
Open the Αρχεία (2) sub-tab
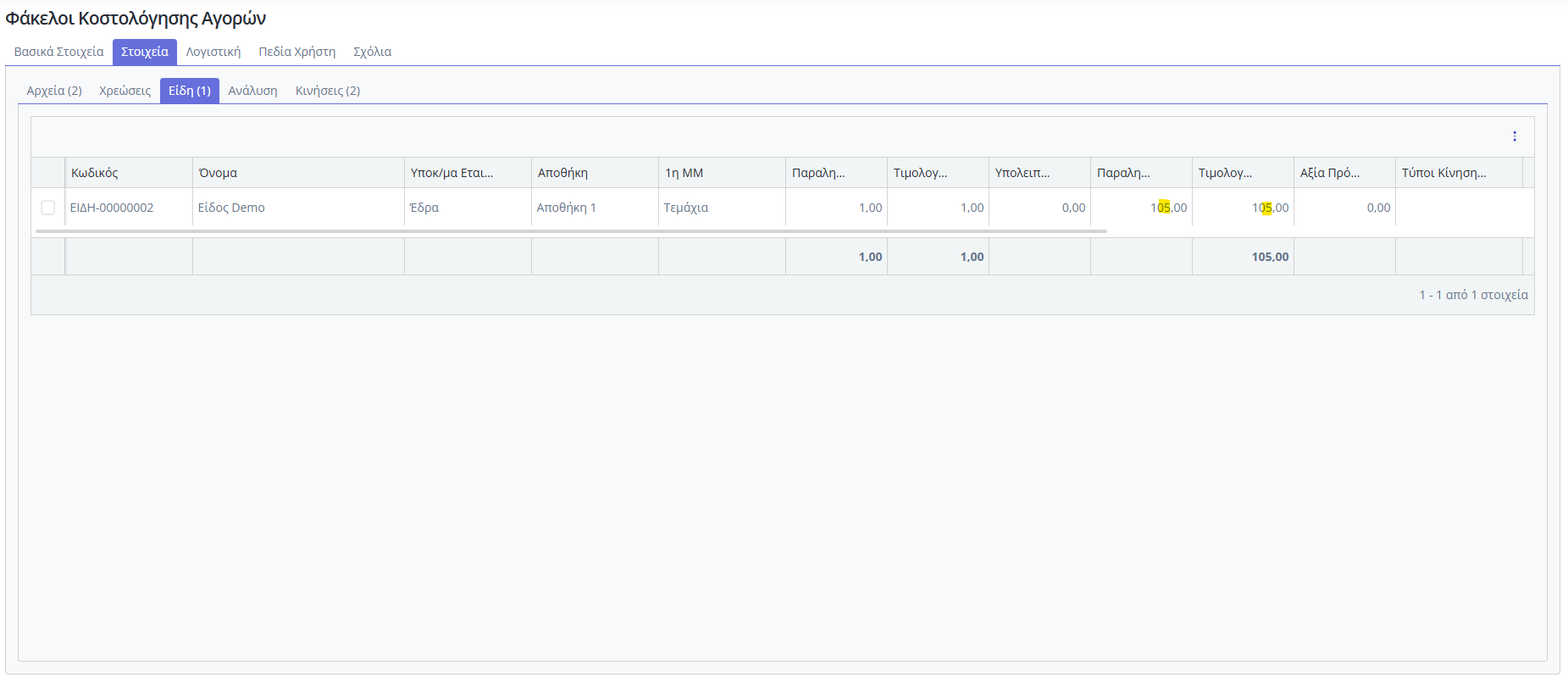point(54,91)
